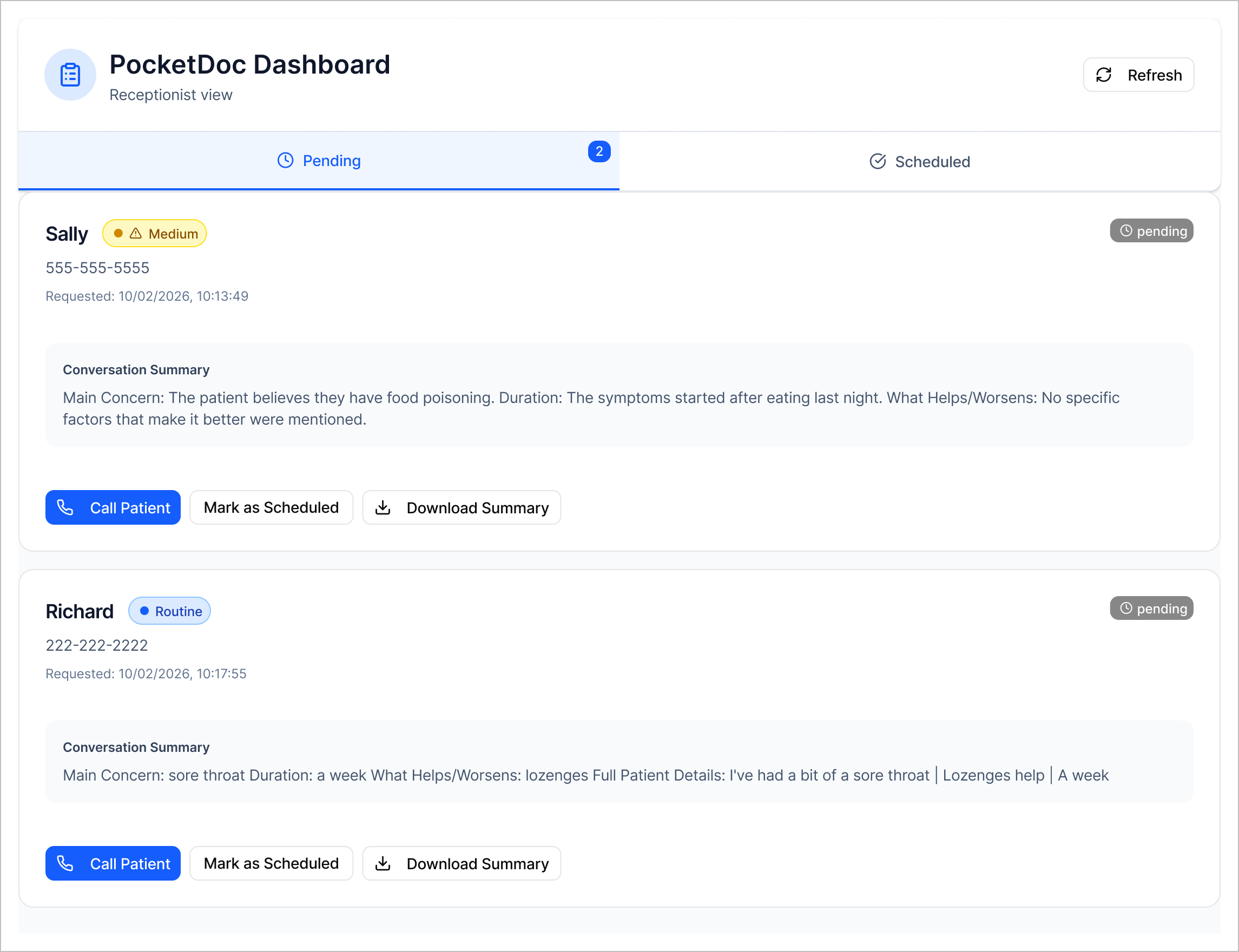Screen dimensions: 1239x952
Task: Select the Pending tab
Action: (x=319, y=160)
